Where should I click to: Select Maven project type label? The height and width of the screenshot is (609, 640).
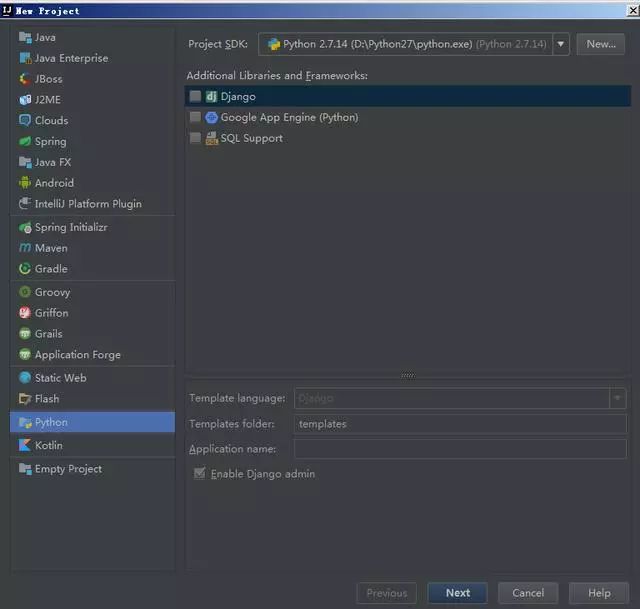[x=51, y=248]
